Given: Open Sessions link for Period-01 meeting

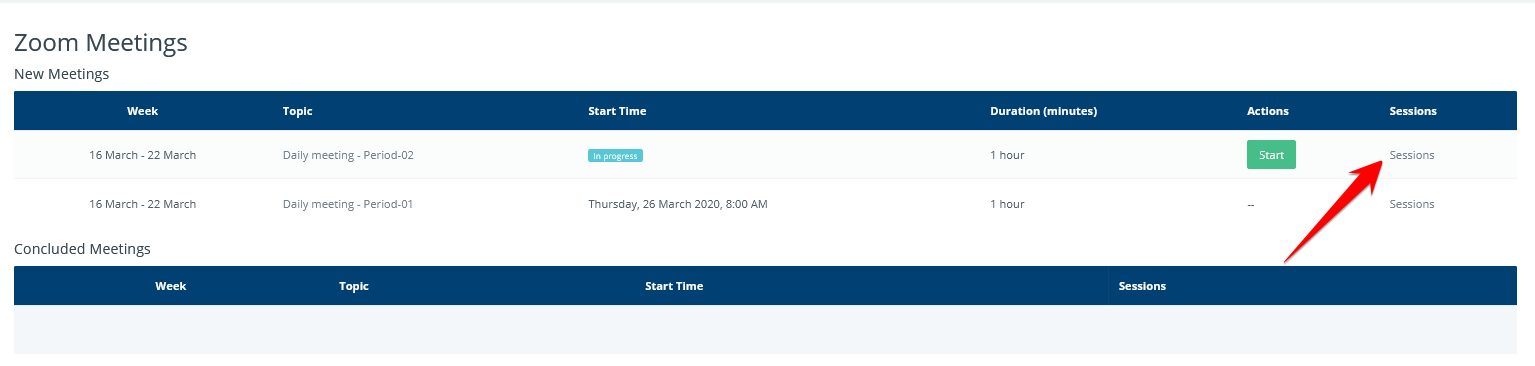Looking at the screenshot, I should tap(1412, 204).
